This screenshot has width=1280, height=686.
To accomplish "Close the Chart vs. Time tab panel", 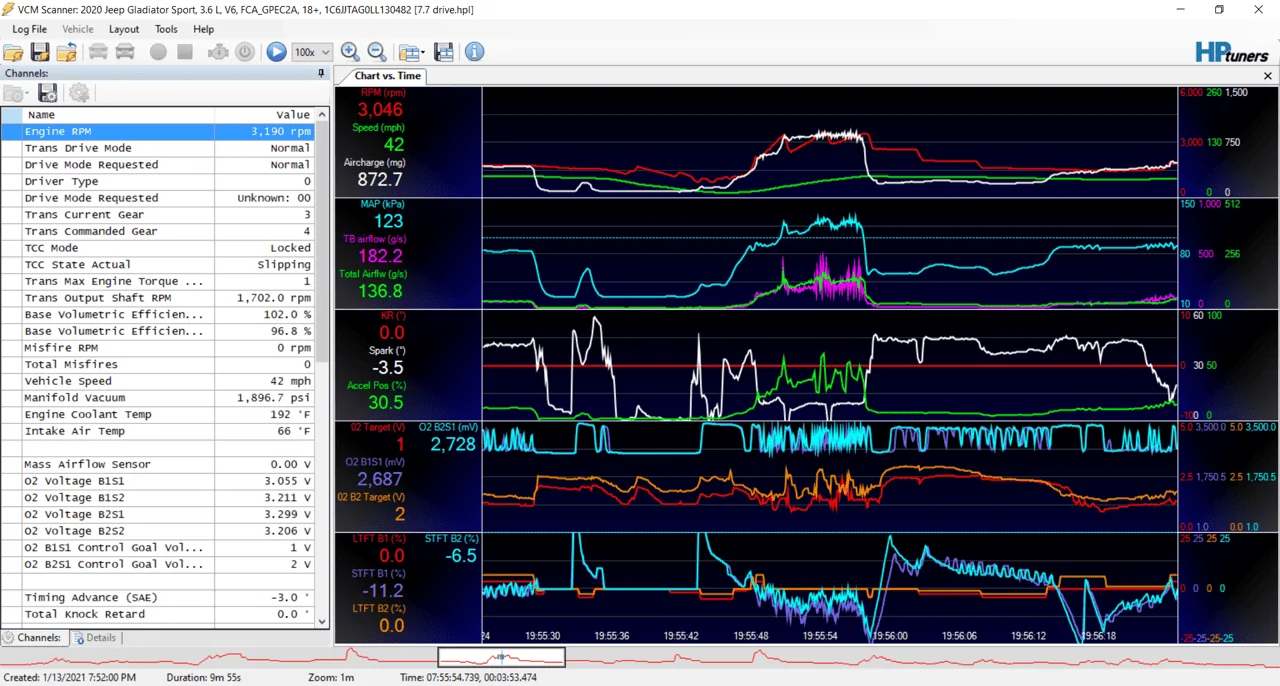I will [x=1268, y=76].
